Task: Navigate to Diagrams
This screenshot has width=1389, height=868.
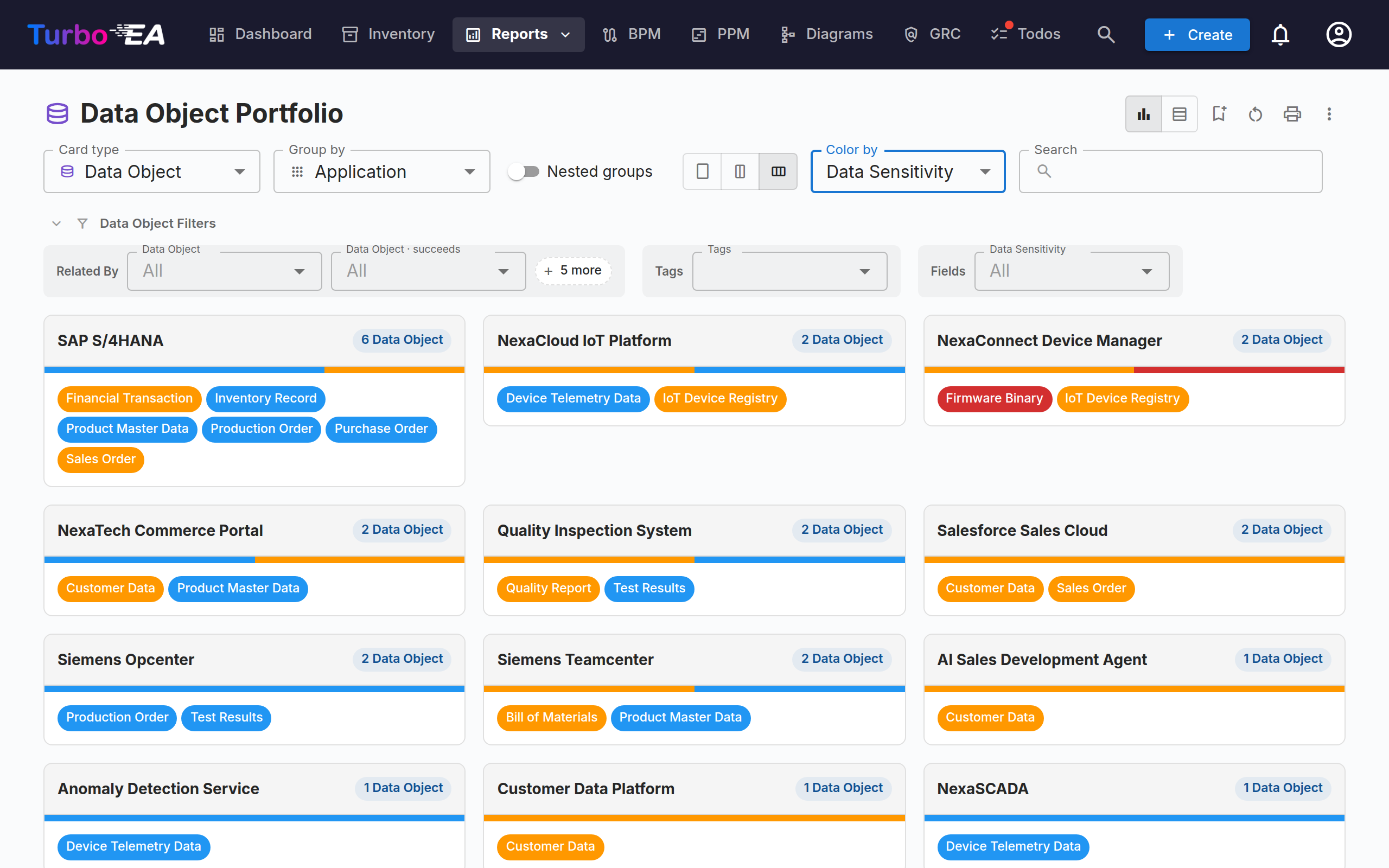Action: (x=826, y=34)
